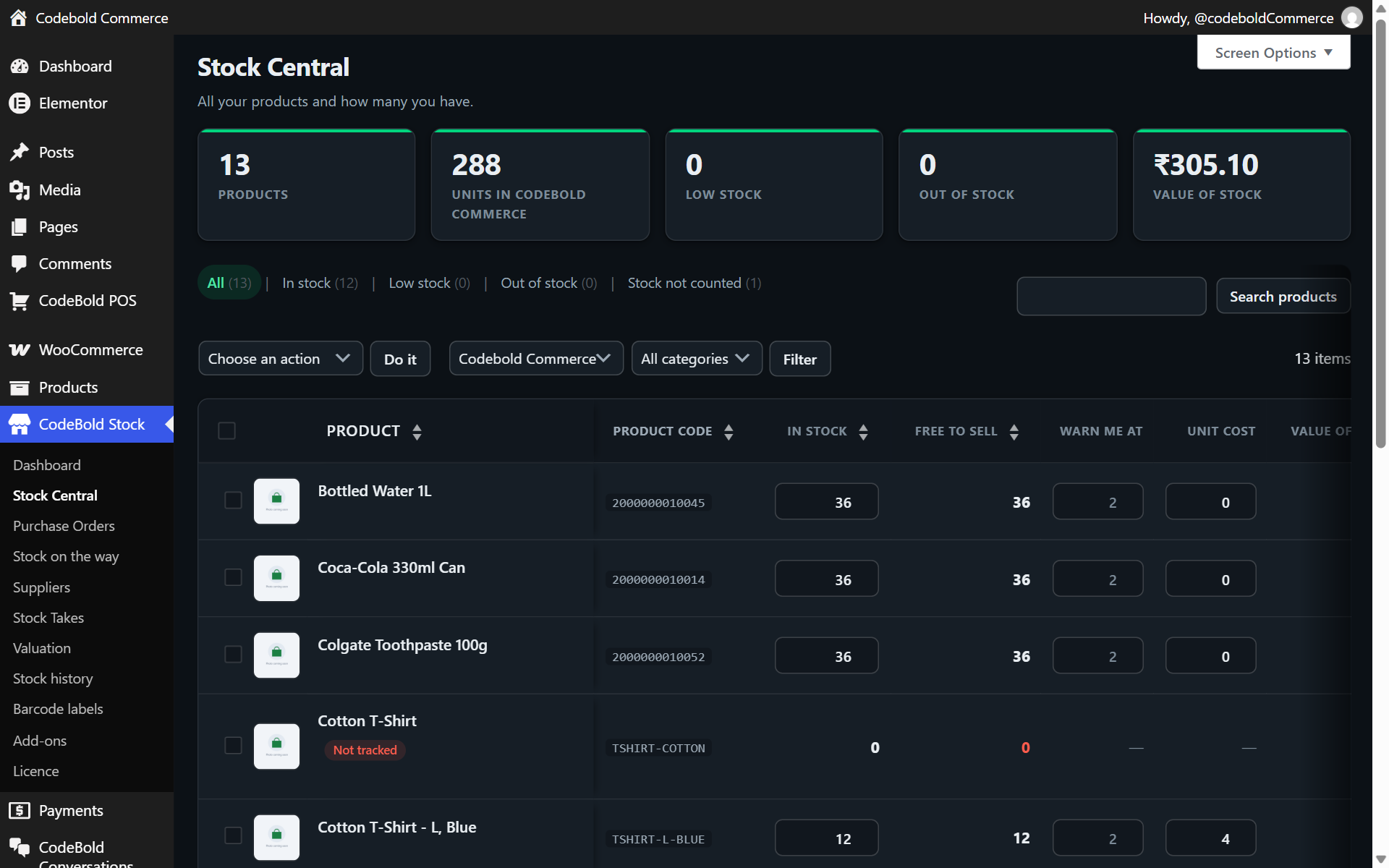Expand Screen Options panel

(x=1273, y=52)
